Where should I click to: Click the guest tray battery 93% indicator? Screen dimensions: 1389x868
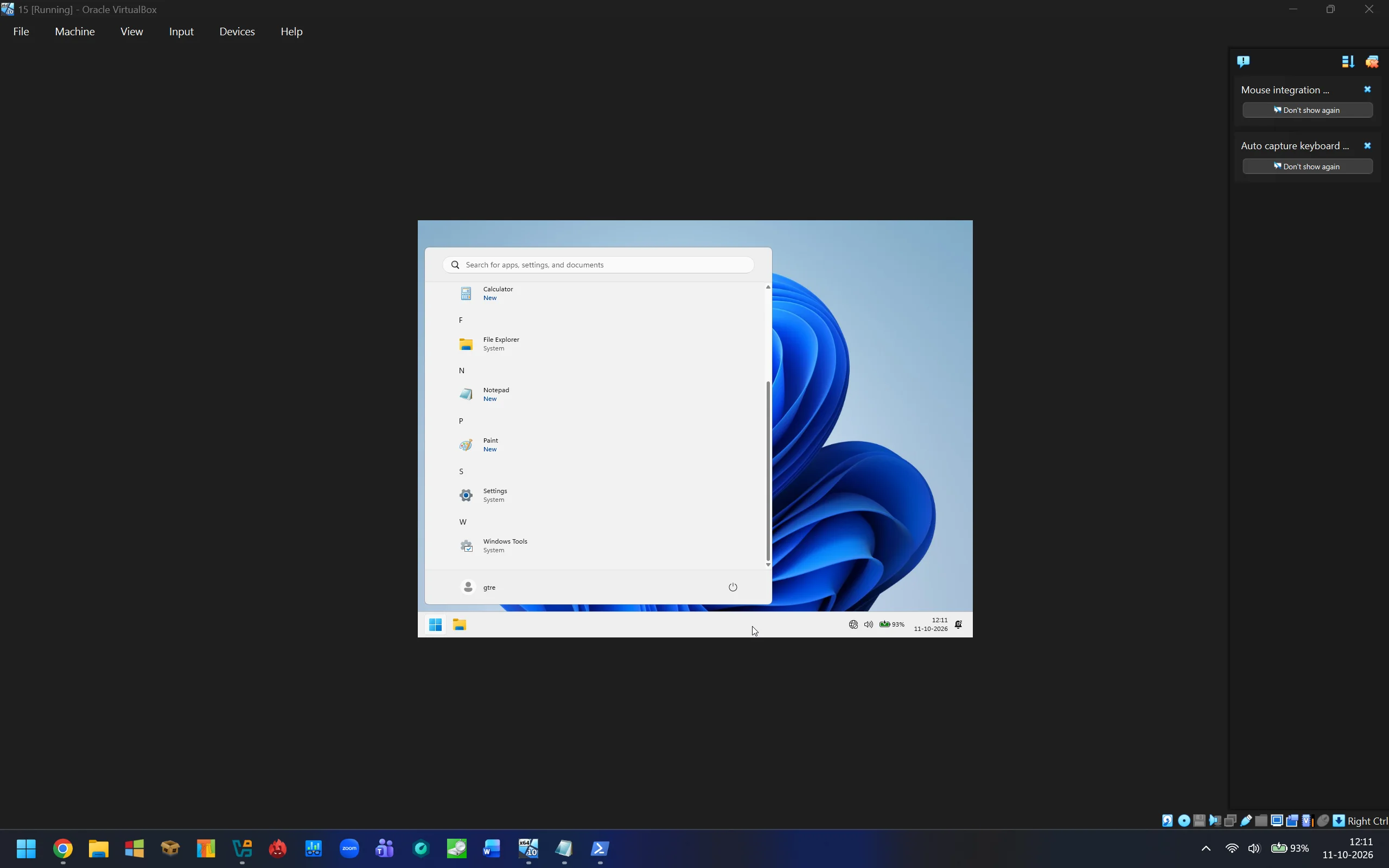(892, 624)
